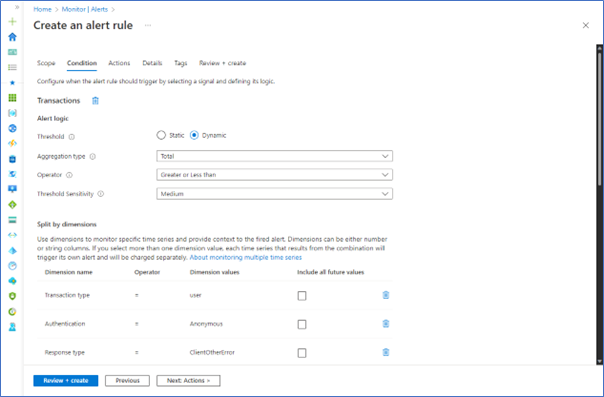Check Include all future values for Authentication
The image size is (604, 397).
click(x=302, y=324)
